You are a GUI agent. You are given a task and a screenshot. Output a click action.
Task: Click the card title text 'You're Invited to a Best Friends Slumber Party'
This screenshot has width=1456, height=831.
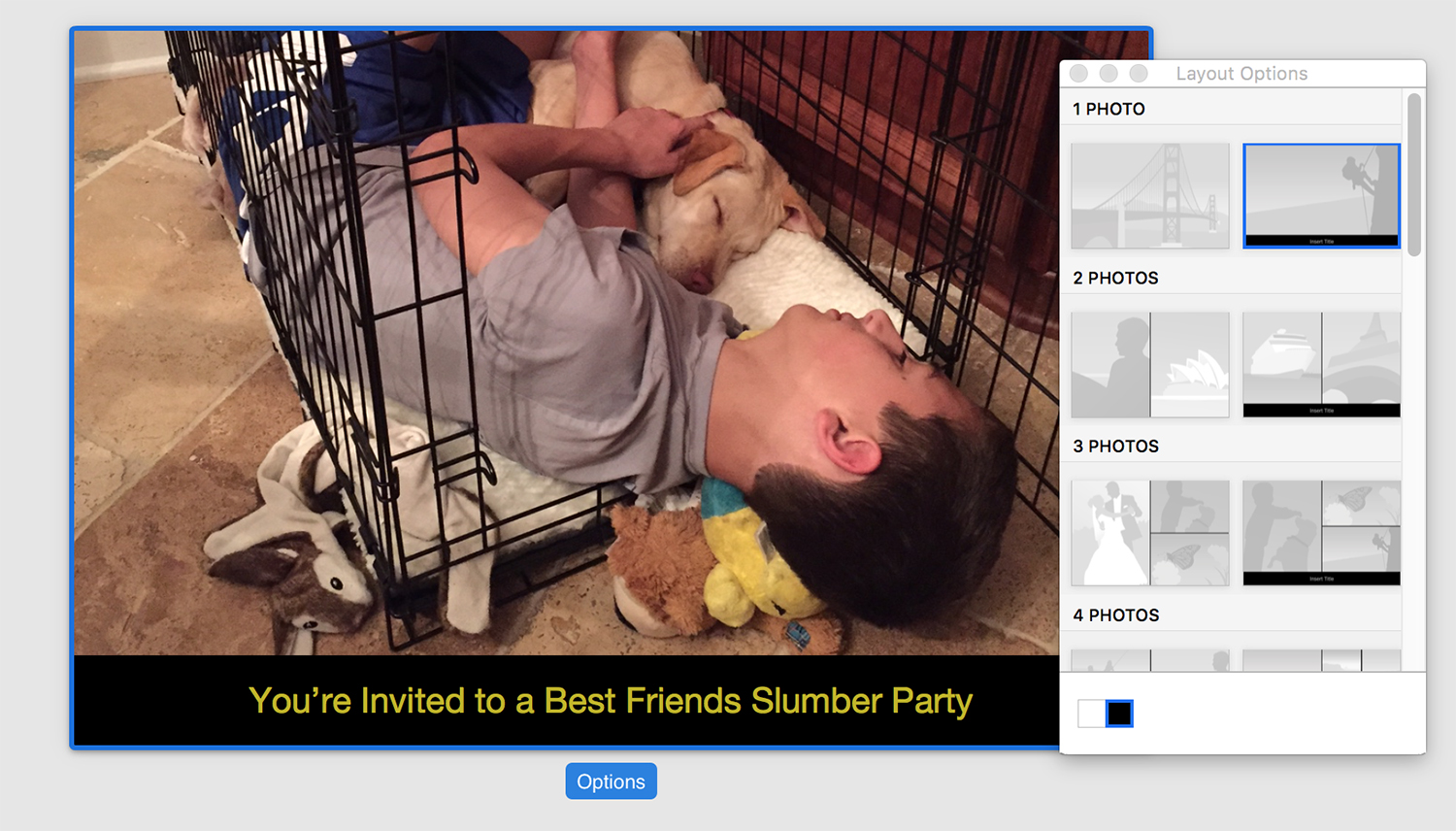pyautogui.click(x=611, y=701)
